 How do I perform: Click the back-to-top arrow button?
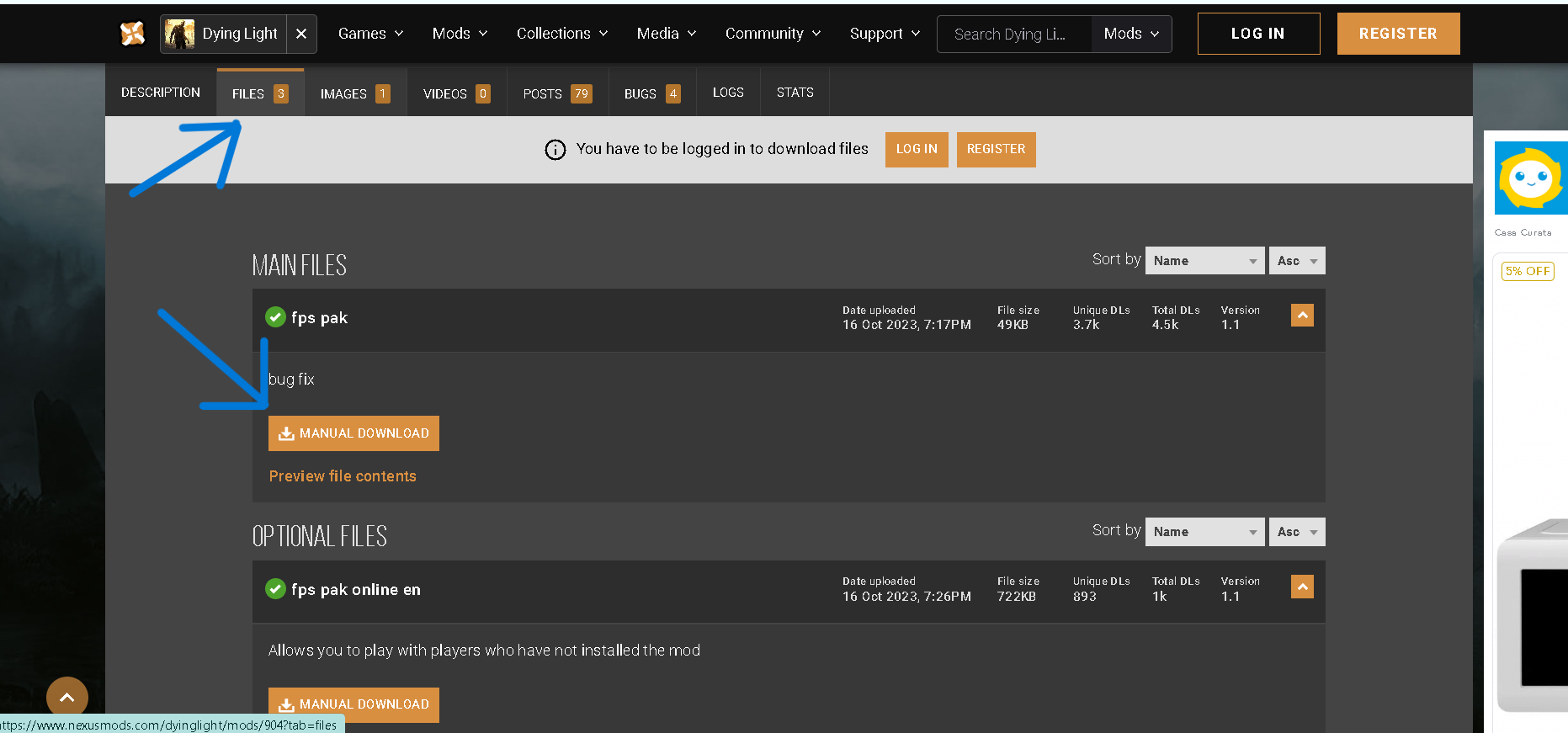click(x=67, y=698)
